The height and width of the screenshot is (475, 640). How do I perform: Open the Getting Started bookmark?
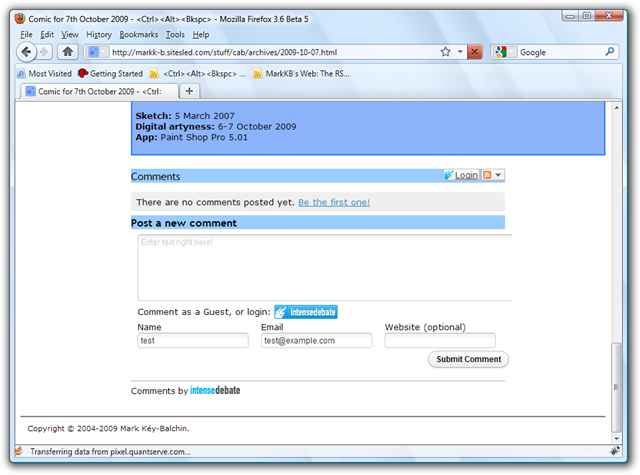coord(111,73)
